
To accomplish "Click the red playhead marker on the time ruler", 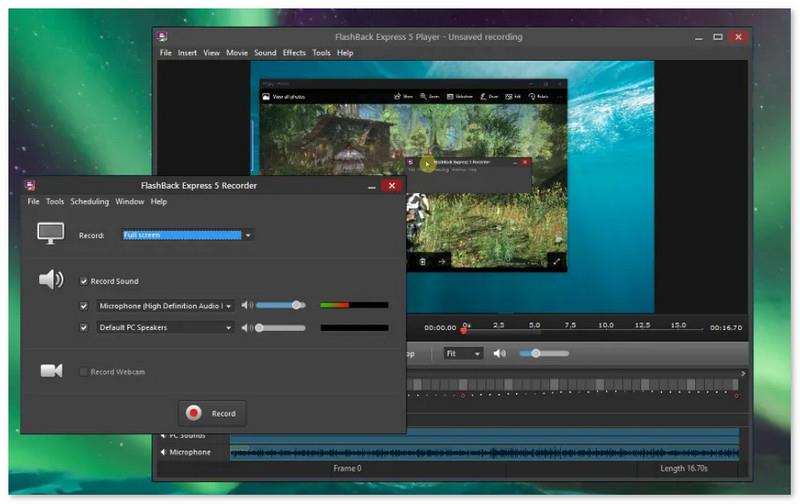I will [464, 330].
